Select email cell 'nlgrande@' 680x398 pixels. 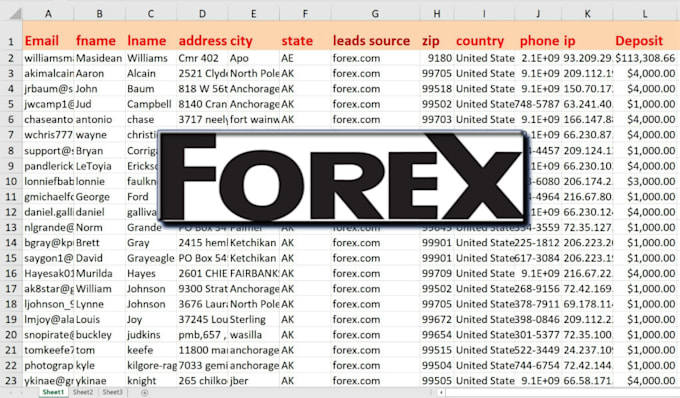[48, 227]
